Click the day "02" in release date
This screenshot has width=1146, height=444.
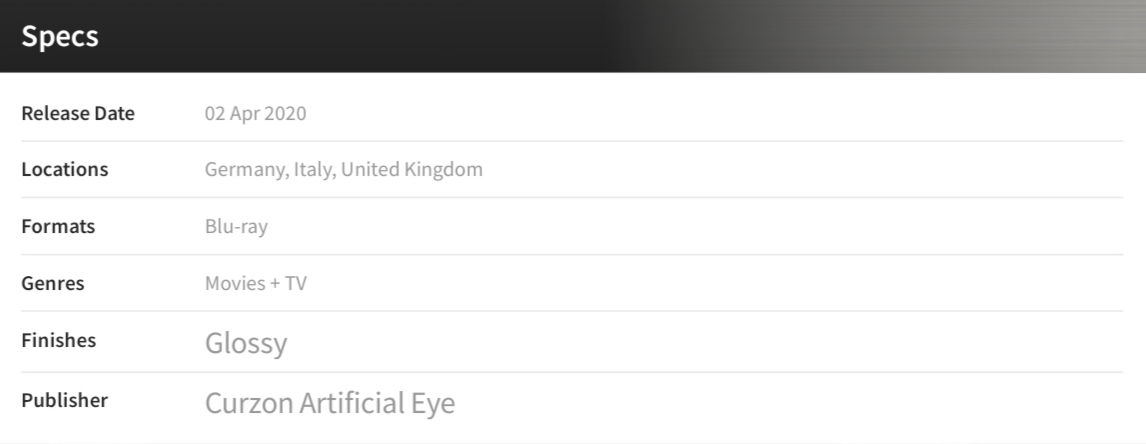pos(216,113)
